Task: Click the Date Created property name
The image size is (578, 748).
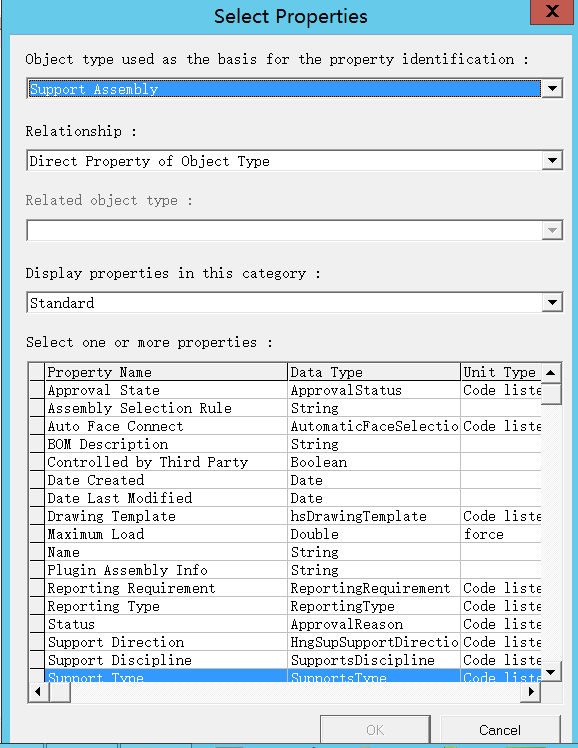Action: tap(95, 480)
